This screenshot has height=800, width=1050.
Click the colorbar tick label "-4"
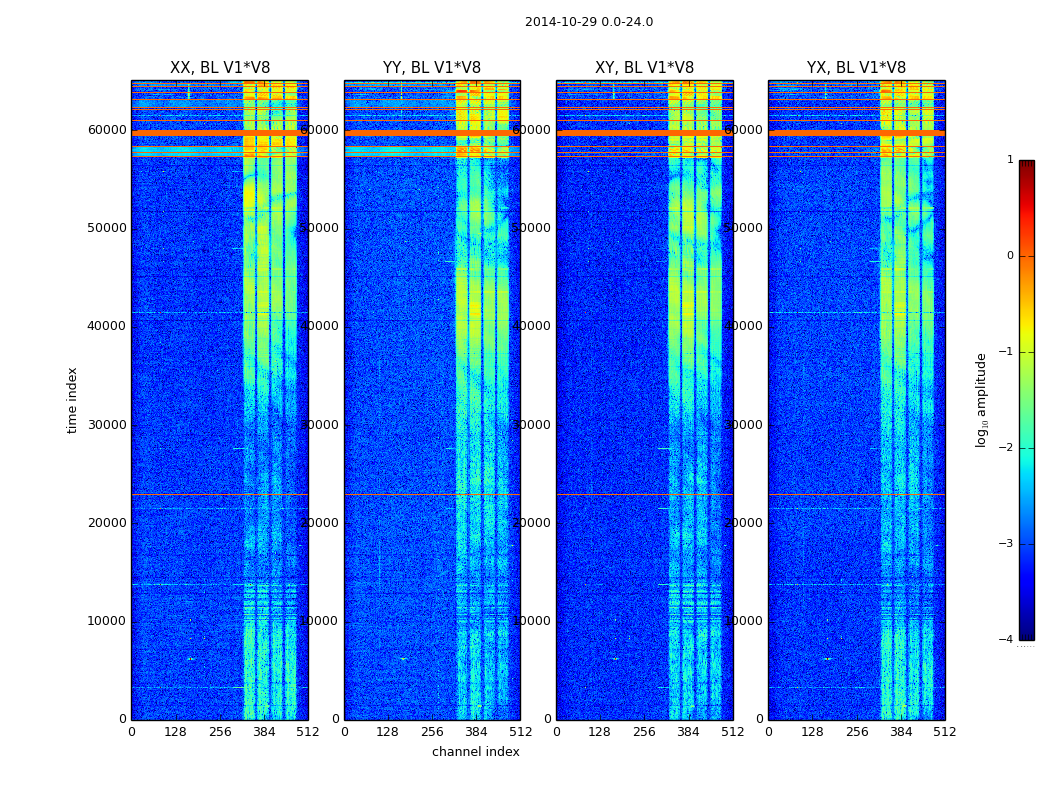point(1009,640)
